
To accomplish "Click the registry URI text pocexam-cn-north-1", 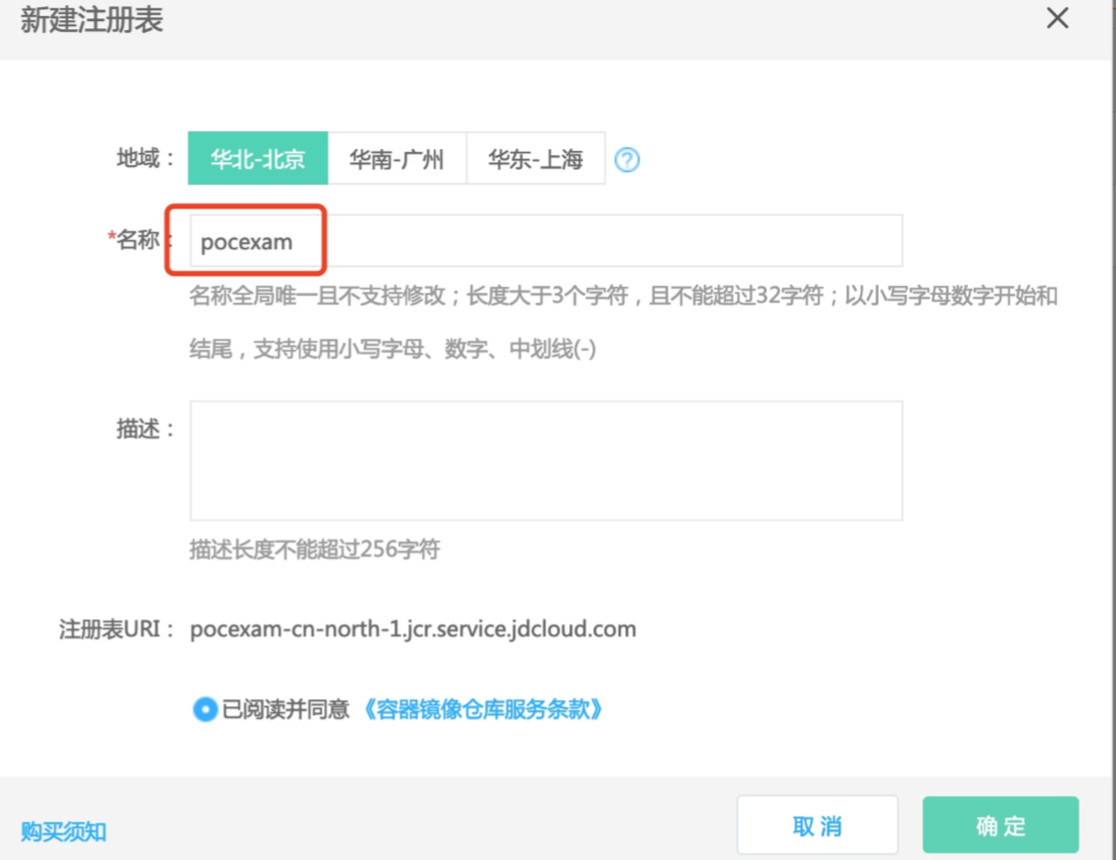I will 415,630.
